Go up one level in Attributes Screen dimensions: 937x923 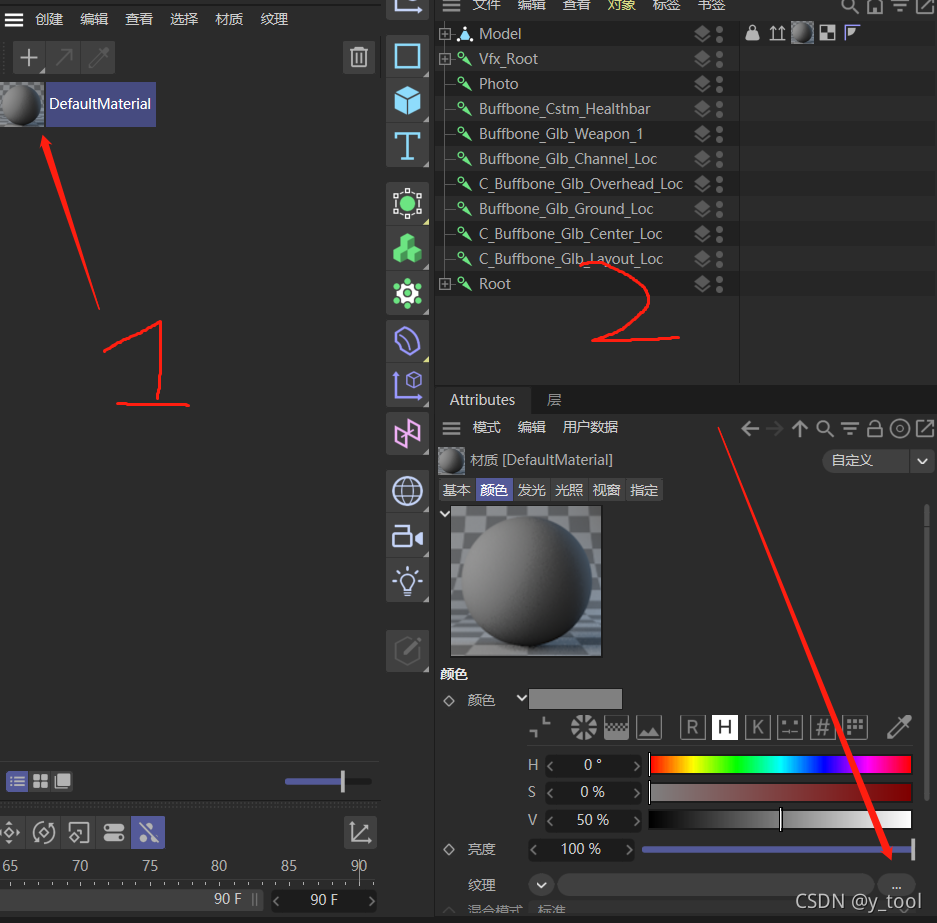800,428
